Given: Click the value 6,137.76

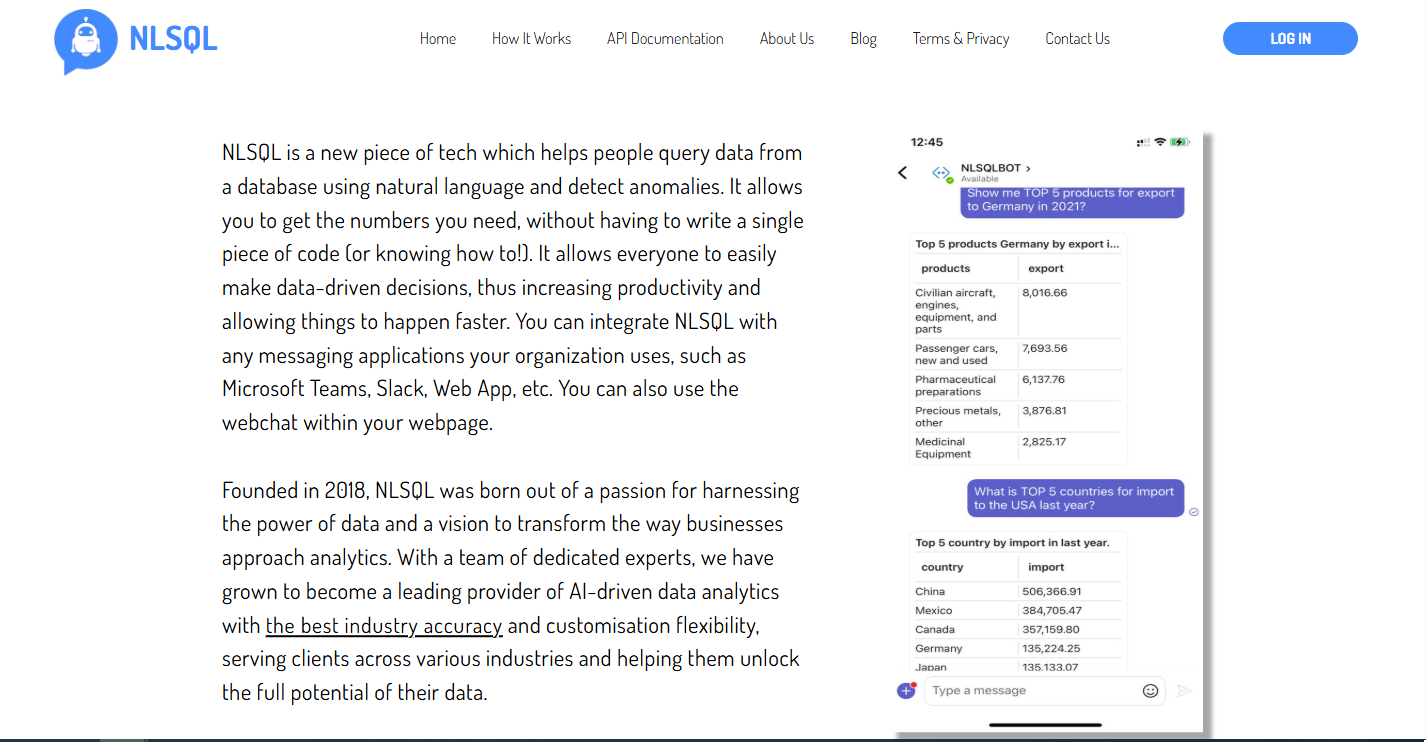Looking at the screenshot, I should tap(1044, 379).
